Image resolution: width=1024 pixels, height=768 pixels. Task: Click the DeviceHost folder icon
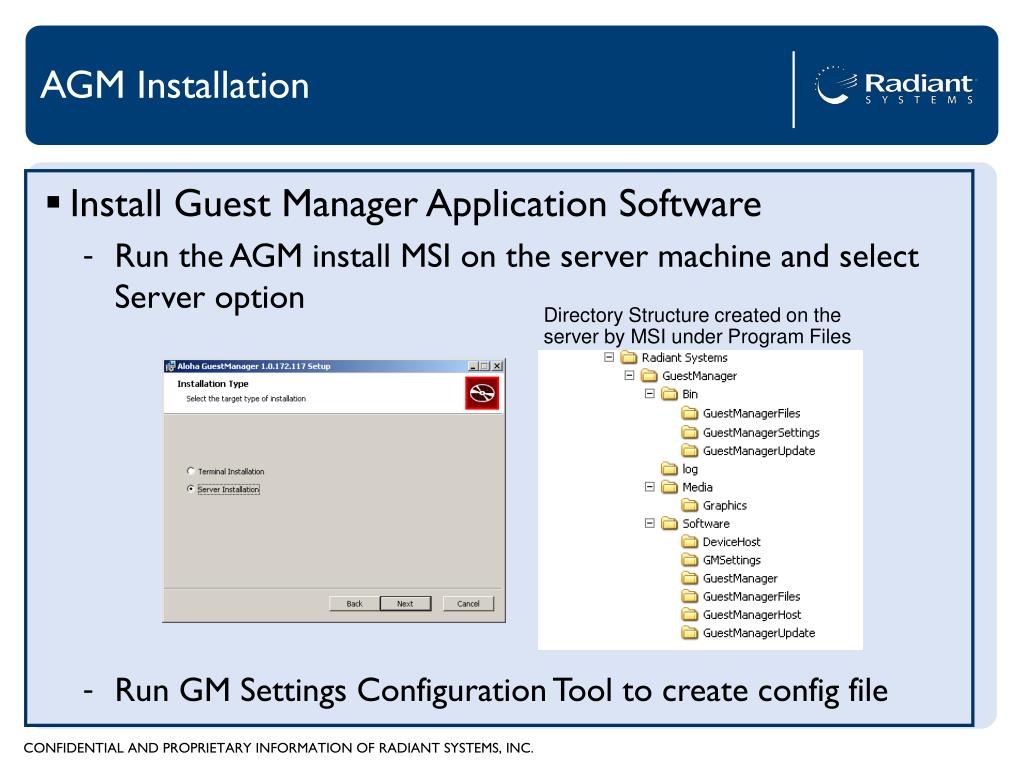(x=690, y=542)
